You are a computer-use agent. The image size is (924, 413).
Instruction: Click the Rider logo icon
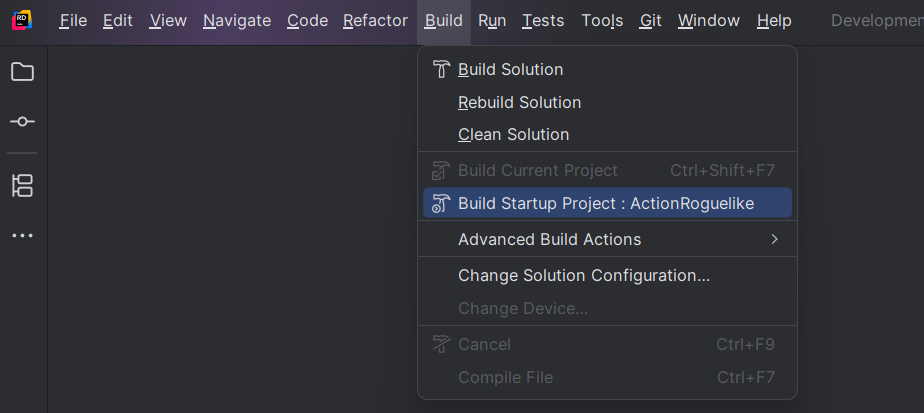click(22, 20)
